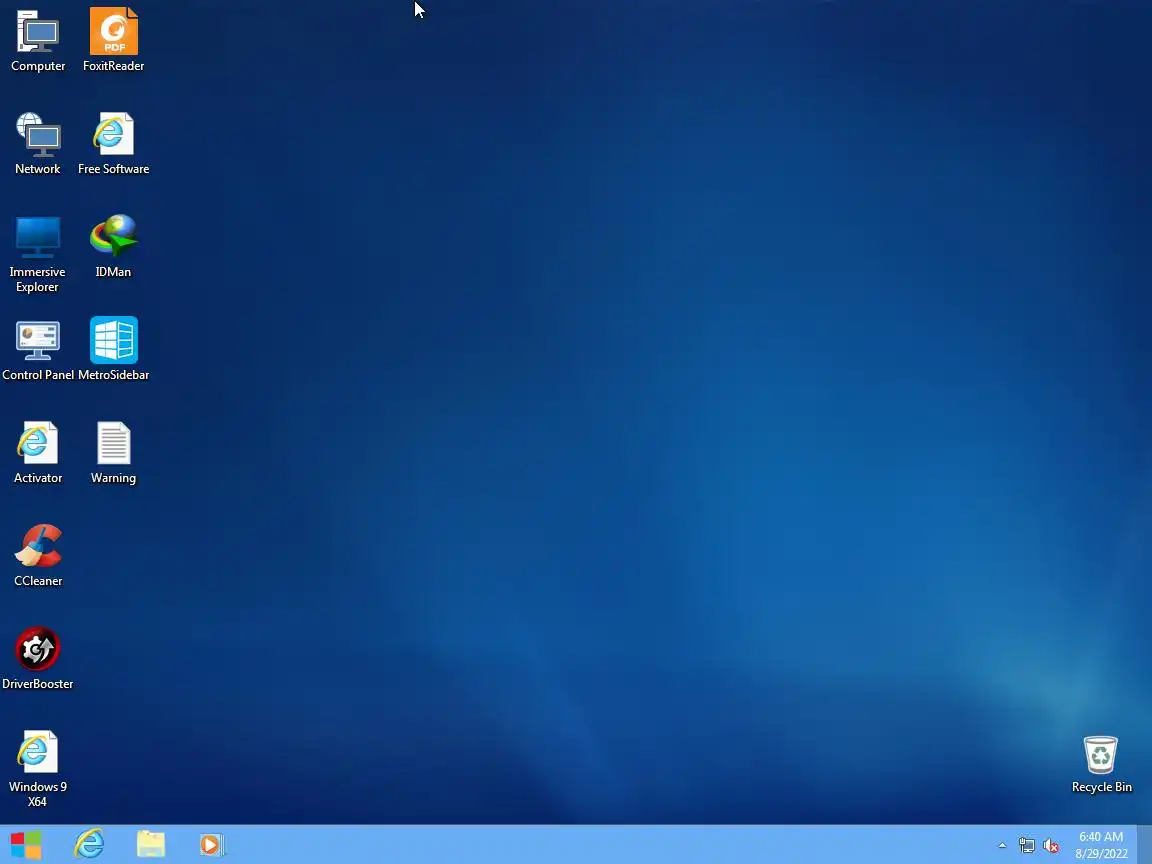Select the Computer desktop icon
The width and height of the screenshot is (1152, 864).
[x=38, y=40]
